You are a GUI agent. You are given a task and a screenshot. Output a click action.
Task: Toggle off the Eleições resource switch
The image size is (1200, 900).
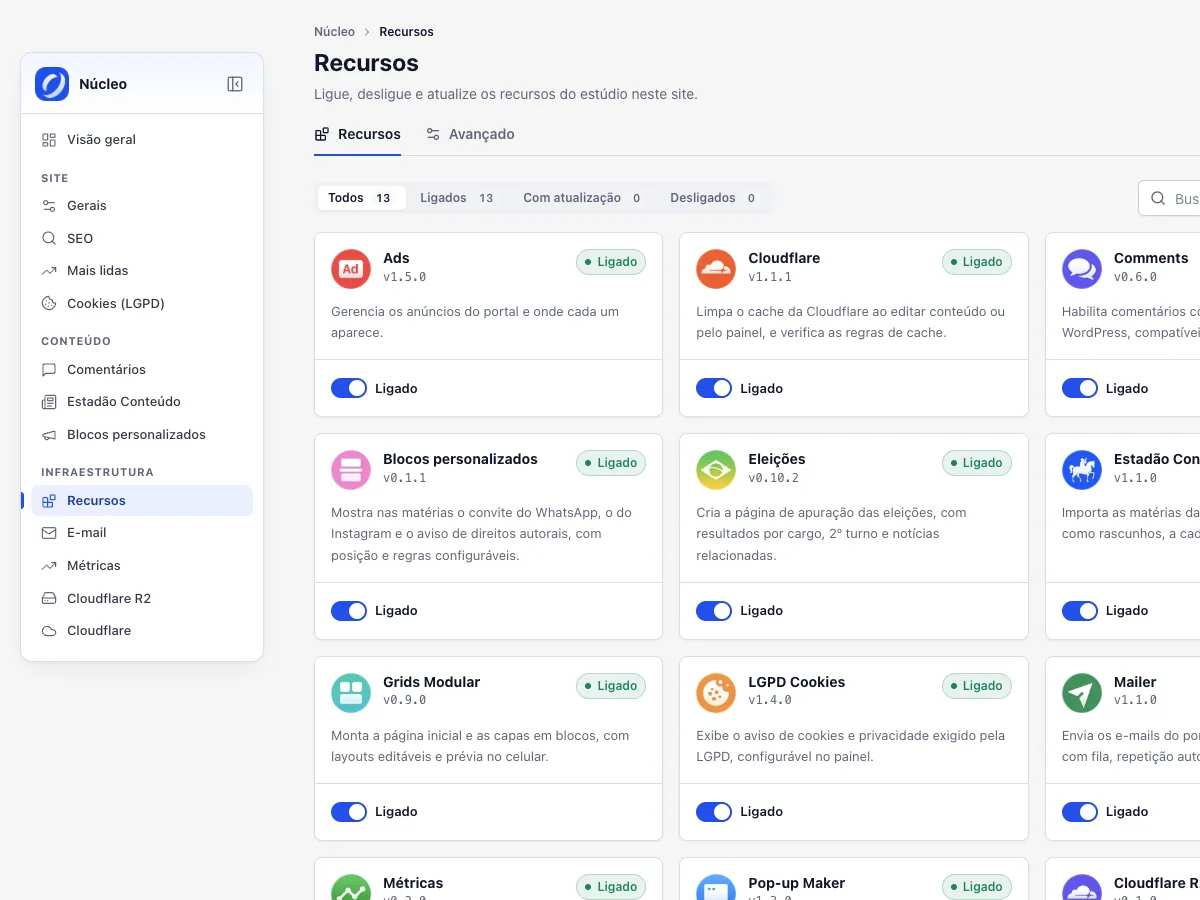pos(714,611)
